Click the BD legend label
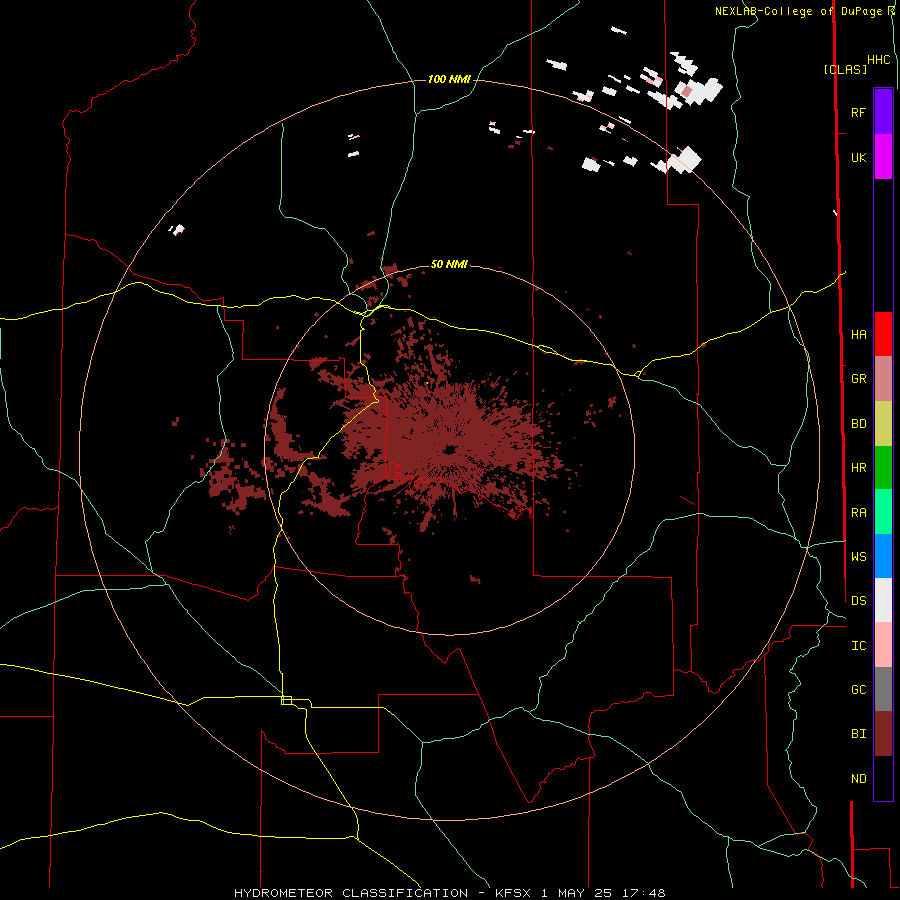900x900 pixels. click(858, 424)
